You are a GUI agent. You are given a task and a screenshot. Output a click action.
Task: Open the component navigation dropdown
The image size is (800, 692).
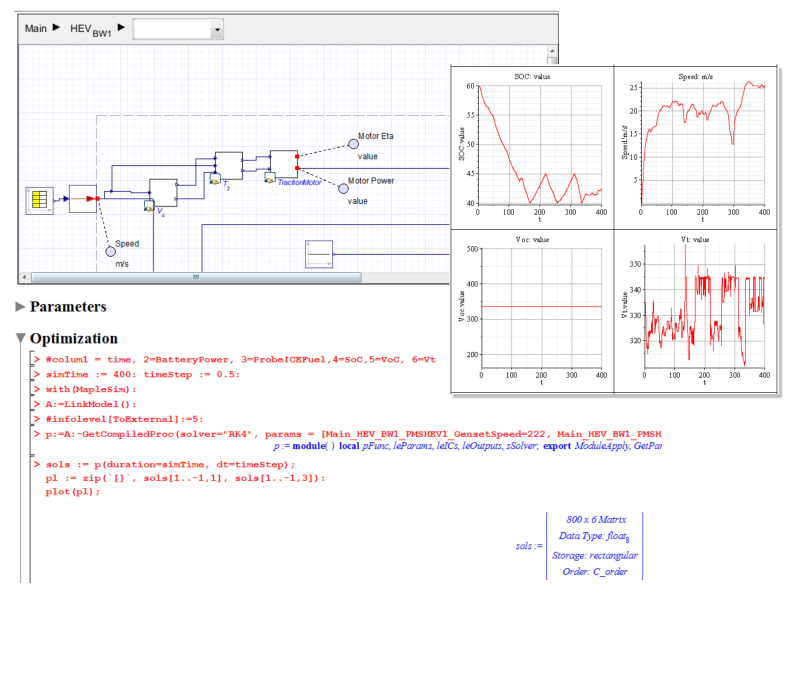217,31
